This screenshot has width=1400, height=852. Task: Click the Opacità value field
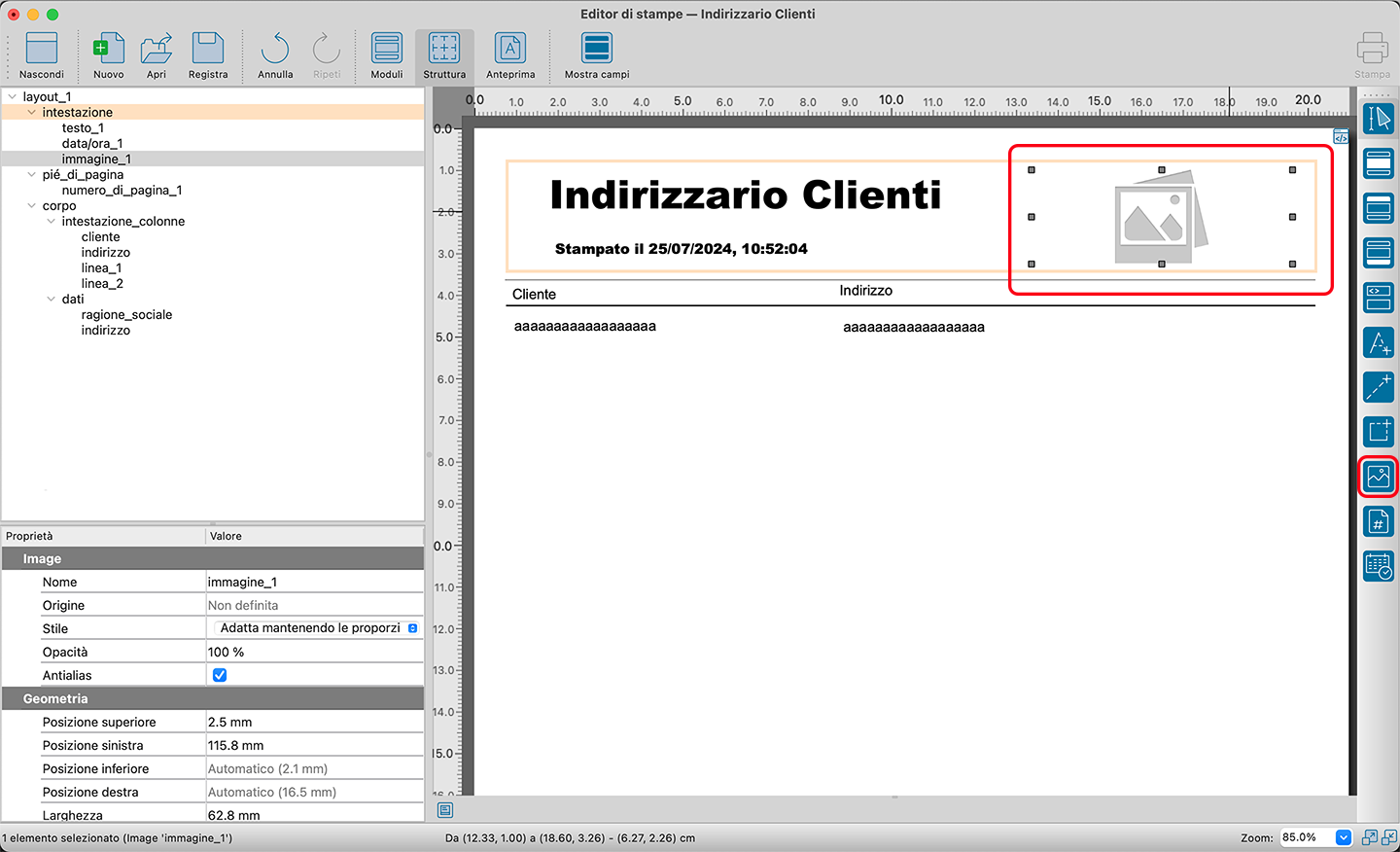[x=313, y=652]
